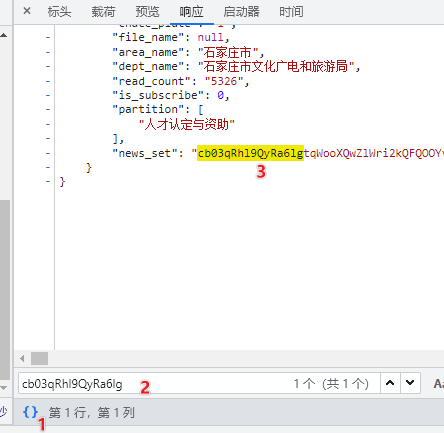Screen dimensions: 444x433
Task: Open the 载荷 tab
Action: 103,12
